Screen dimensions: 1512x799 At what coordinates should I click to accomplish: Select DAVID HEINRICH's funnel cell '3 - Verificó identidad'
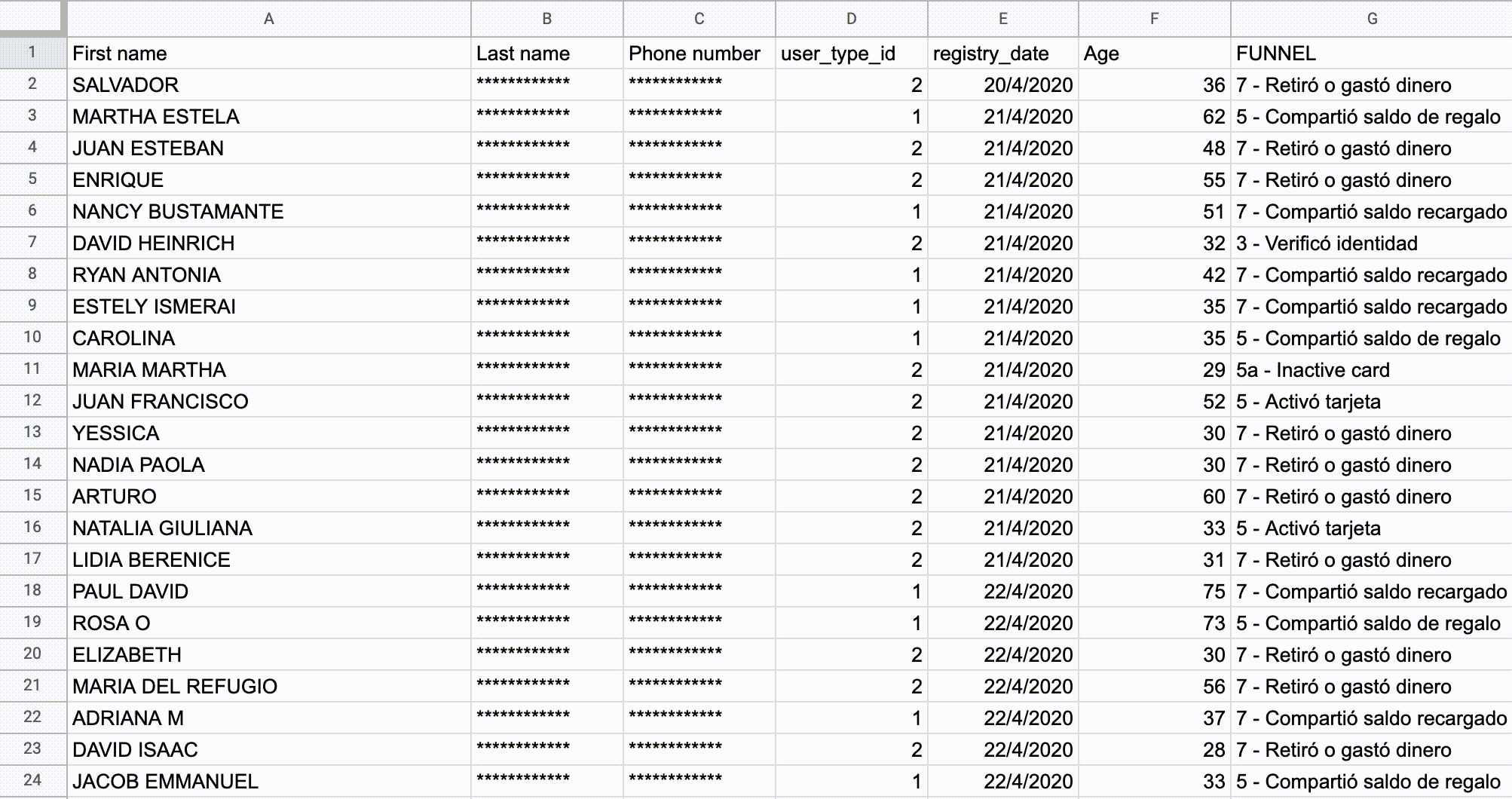(1327, 243)
